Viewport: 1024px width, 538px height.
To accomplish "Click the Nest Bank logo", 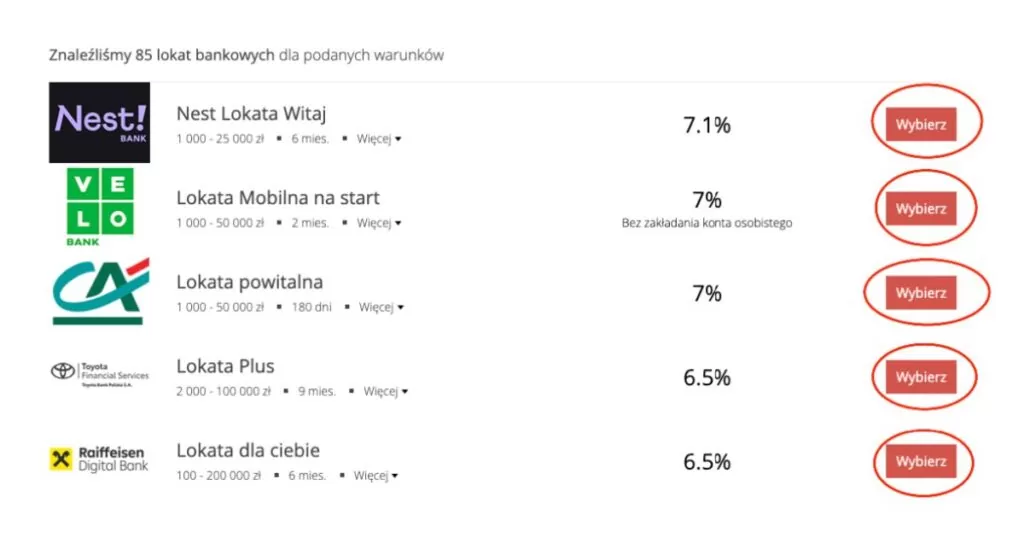I will coord(99,122).
